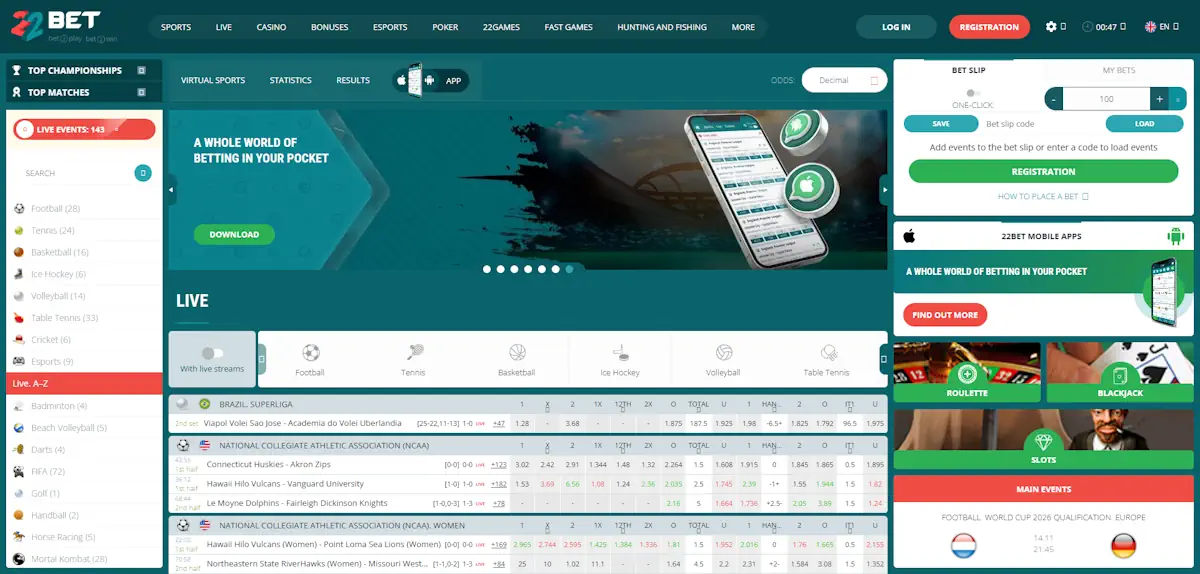
Task: Open the Live events 143 red button
Action: point(84,129)
